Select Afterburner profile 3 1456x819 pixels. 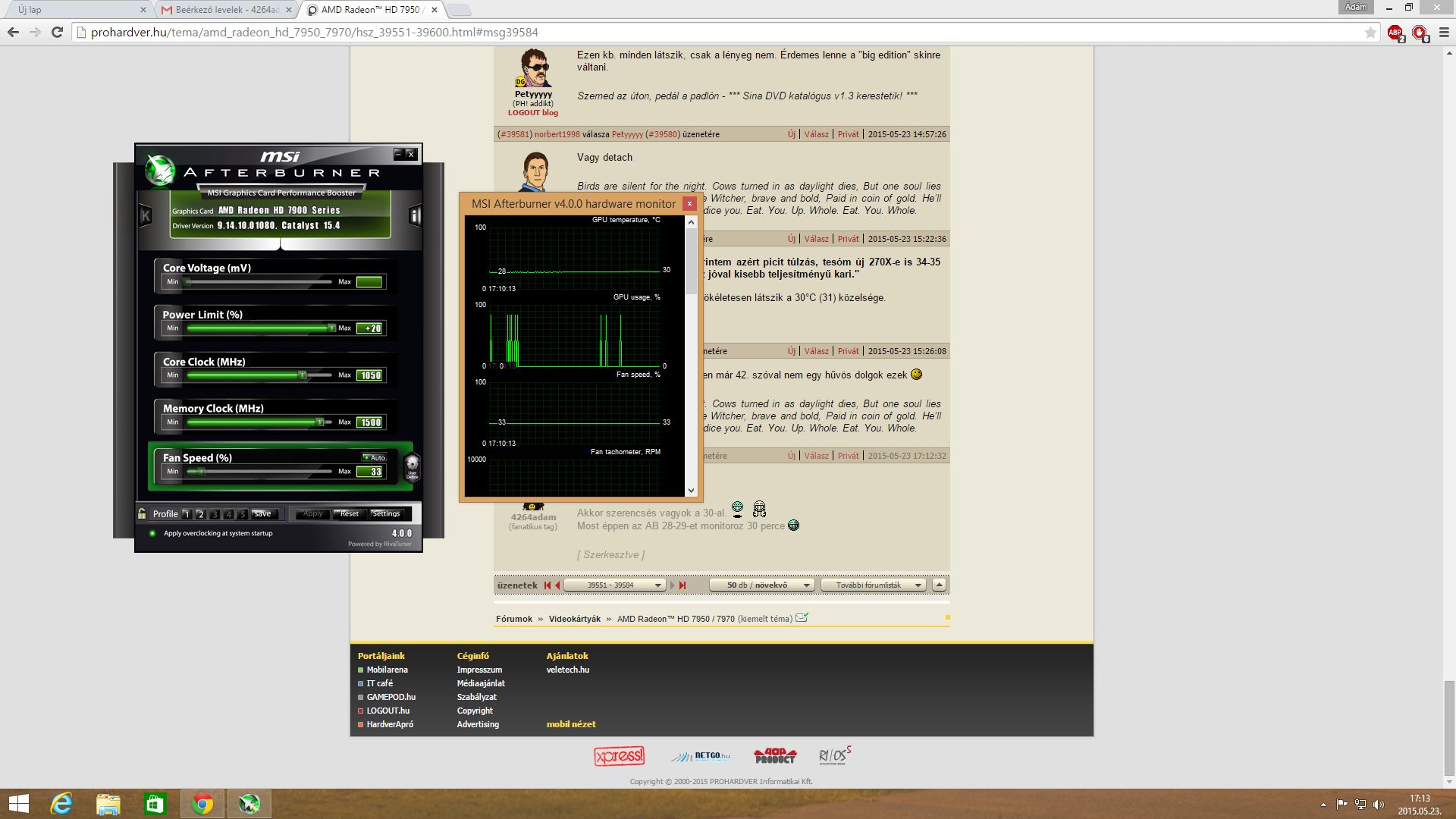[x=215, y=514]
